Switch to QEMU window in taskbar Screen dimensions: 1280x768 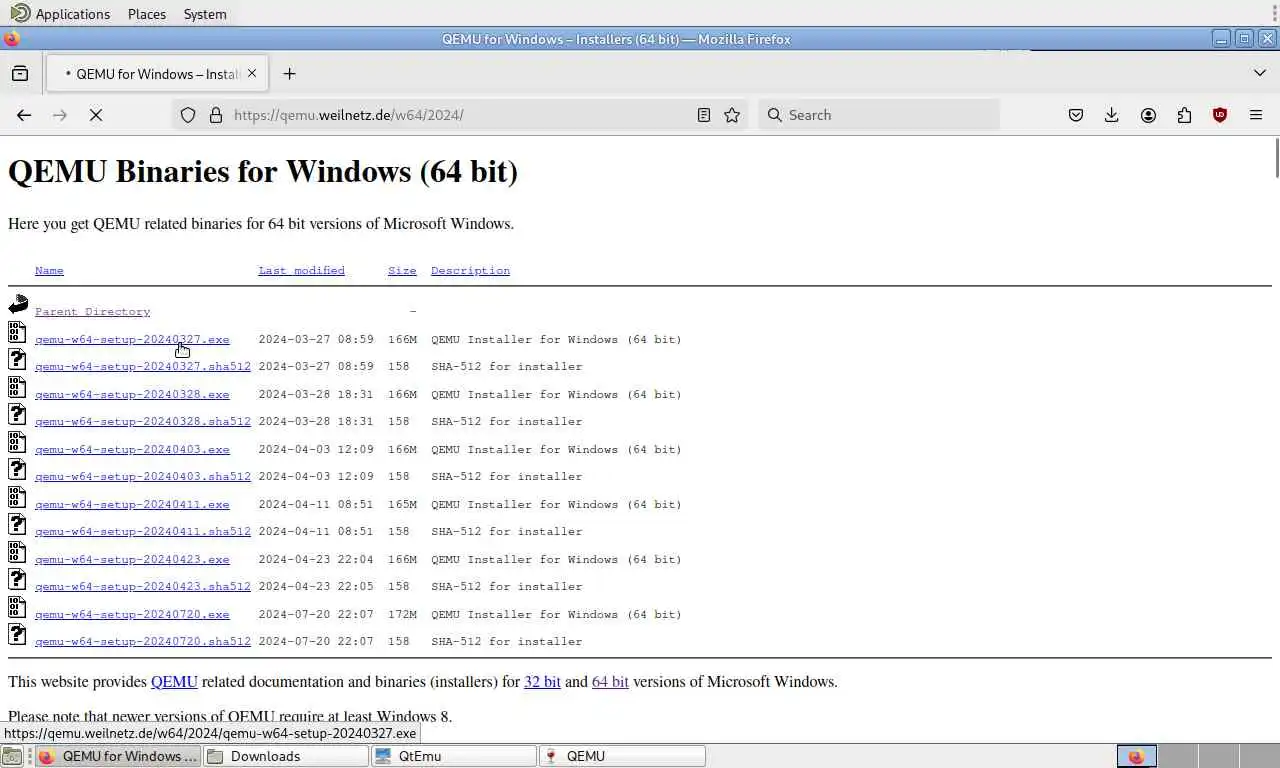click(x=622, y=756)
